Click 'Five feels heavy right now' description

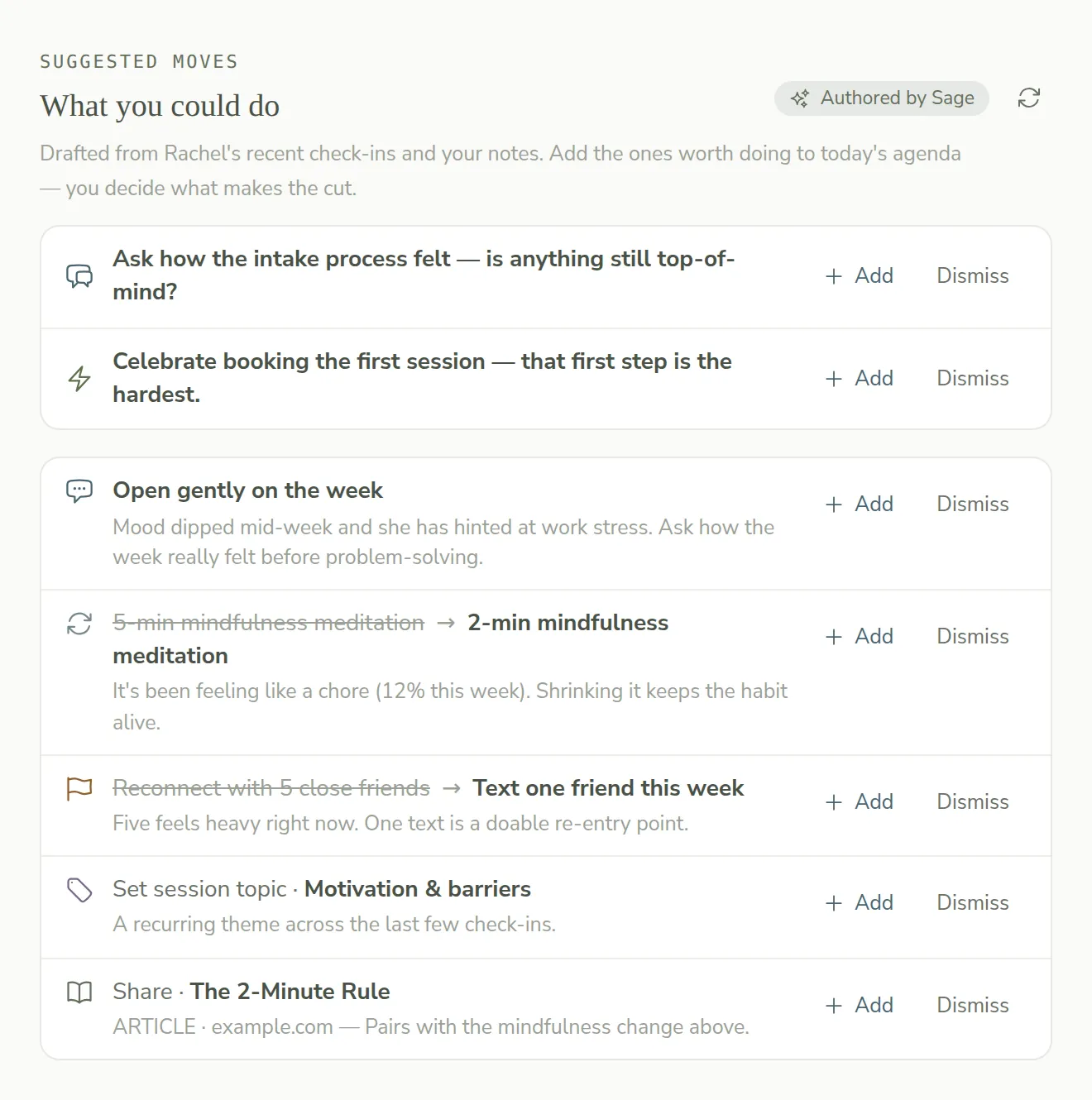click(400, 823)
